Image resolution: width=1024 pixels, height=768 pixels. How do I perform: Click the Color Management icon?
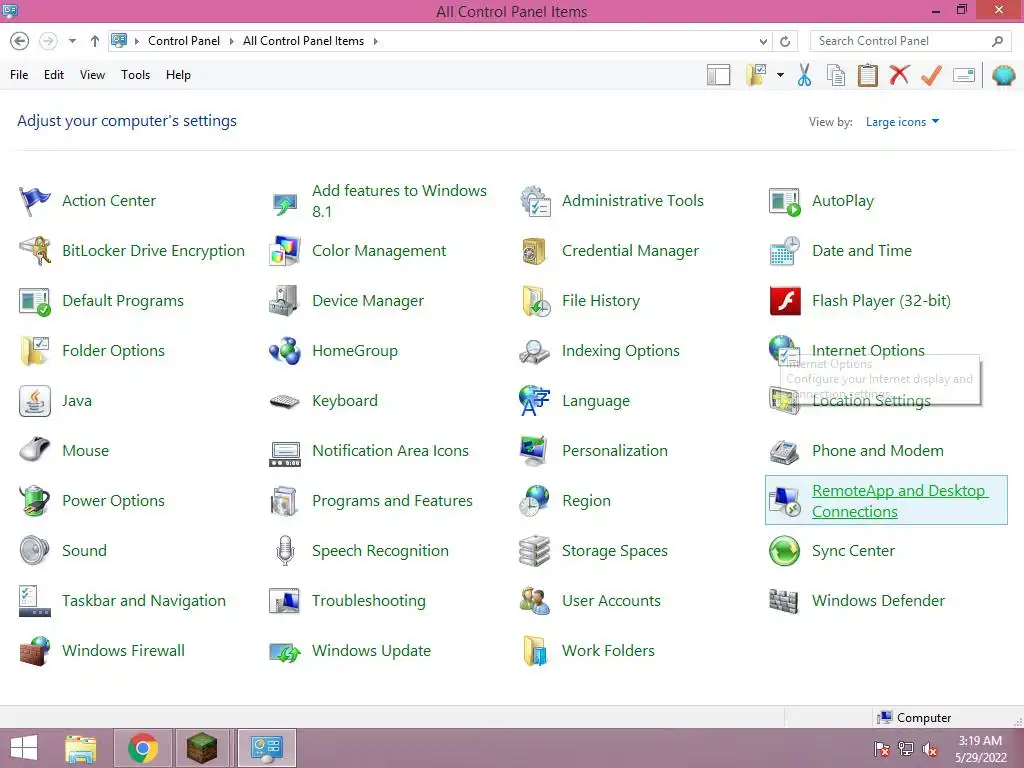point(285,251)
